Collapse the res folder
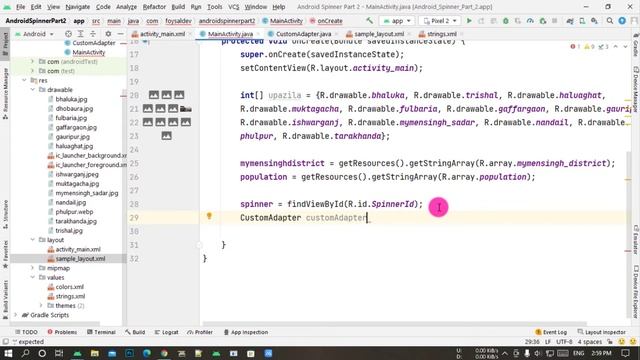640x360 pixels. (24, 80)
